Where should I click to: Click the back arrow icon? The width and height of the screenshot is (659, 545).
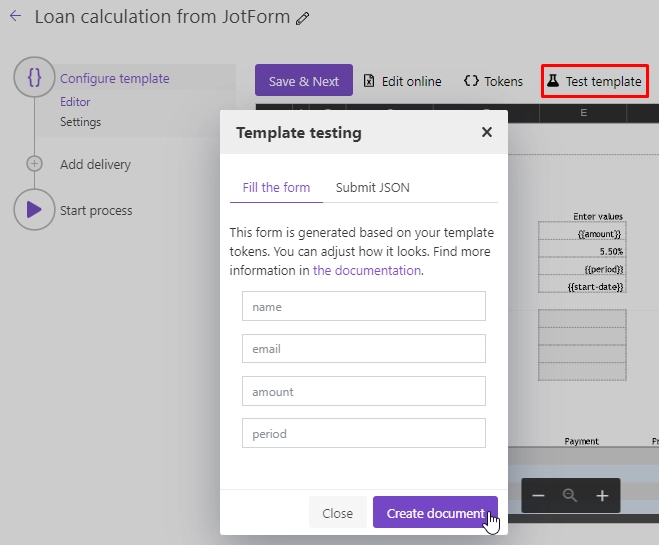(x=16, y=16)
